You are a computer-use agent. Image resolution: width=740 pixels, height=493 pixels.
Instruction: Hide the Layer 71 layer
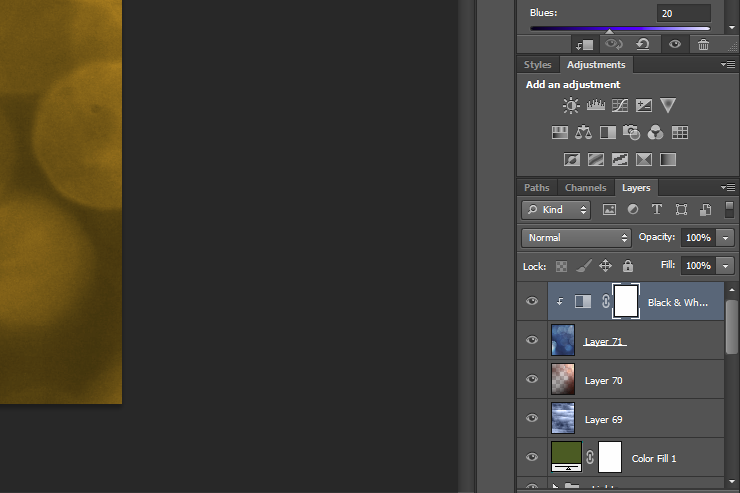pyautogui.click(x=532, y=340)
